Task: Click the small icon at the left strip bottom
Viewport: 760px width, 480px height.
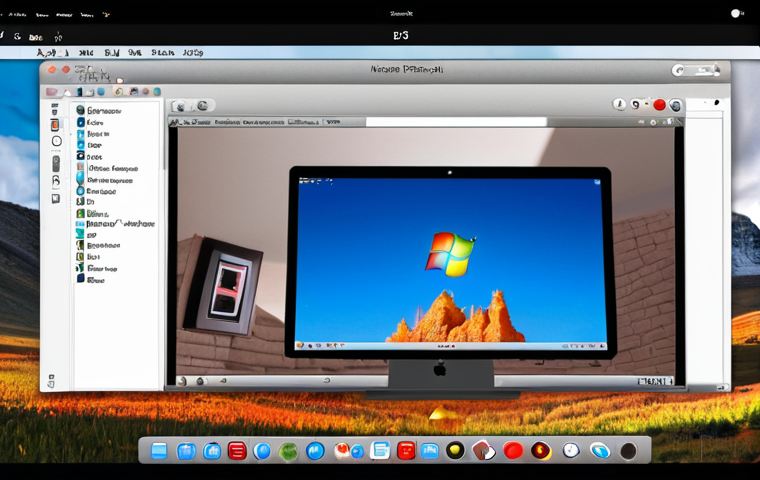Action: click(51, 381)
